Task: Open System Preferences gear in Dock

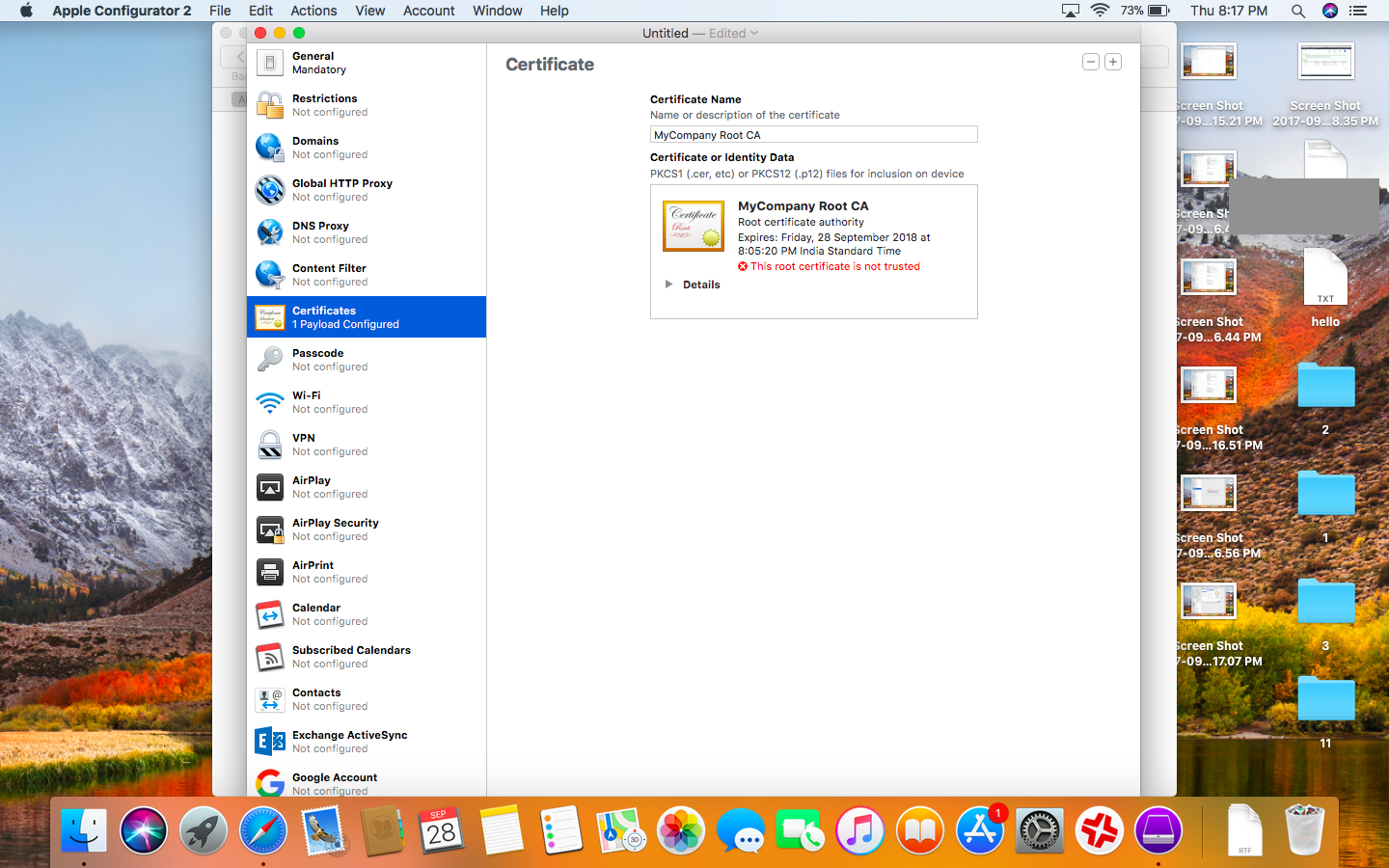Action: (1040, 830)
